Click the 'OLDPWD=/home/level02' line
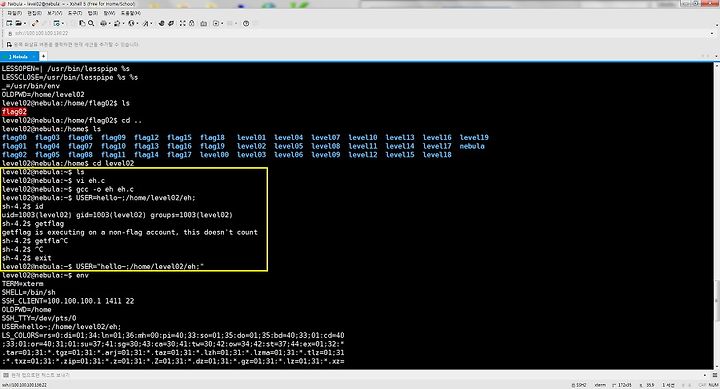This screenshot has width=720, height=389. tap(43, 95)
